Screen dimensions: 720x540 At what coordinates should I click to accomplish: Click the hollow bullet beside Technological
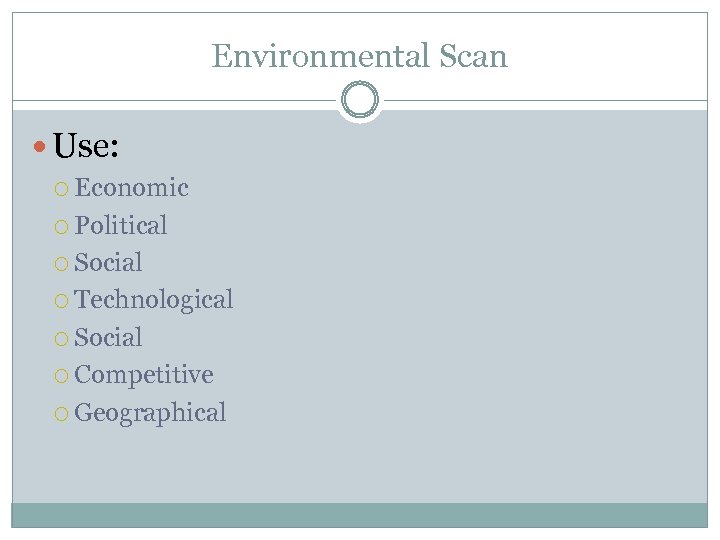coord(62,301)
